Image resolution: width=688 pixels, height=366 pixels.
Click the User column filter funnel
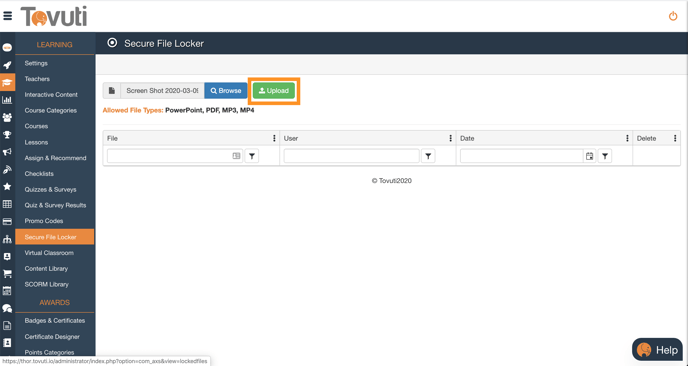[x=428, y=156]
